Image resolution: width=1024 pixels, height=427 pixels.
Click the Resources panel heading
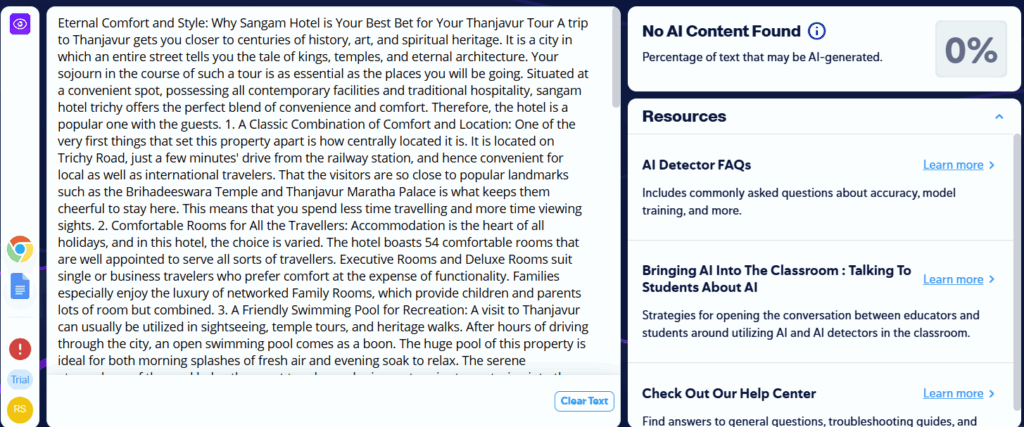point(685,116)
